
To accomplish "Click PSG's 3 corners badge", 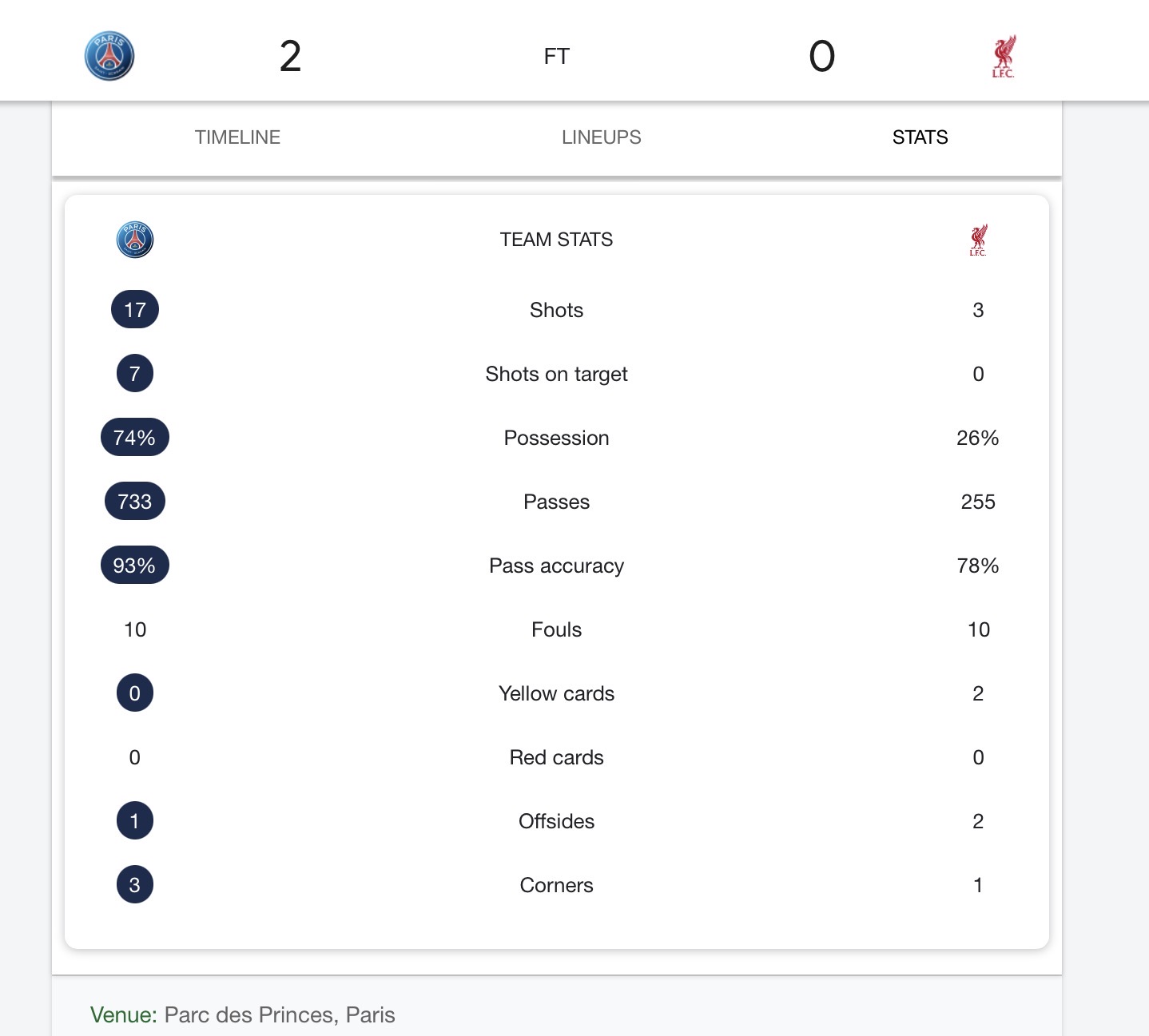I will (135, 885).
